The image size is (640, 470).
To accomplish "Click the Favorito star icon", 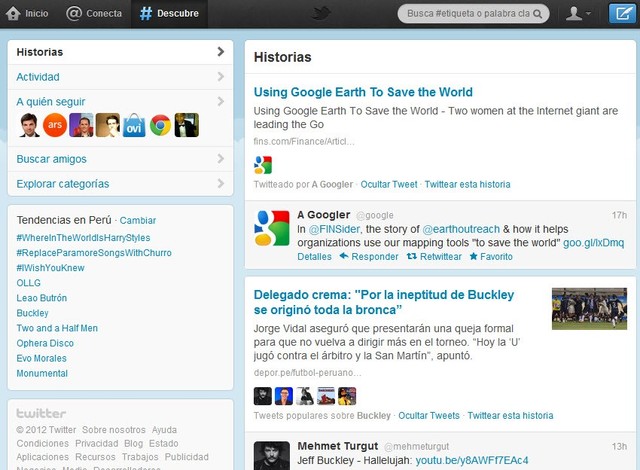I will pos(473,256).
